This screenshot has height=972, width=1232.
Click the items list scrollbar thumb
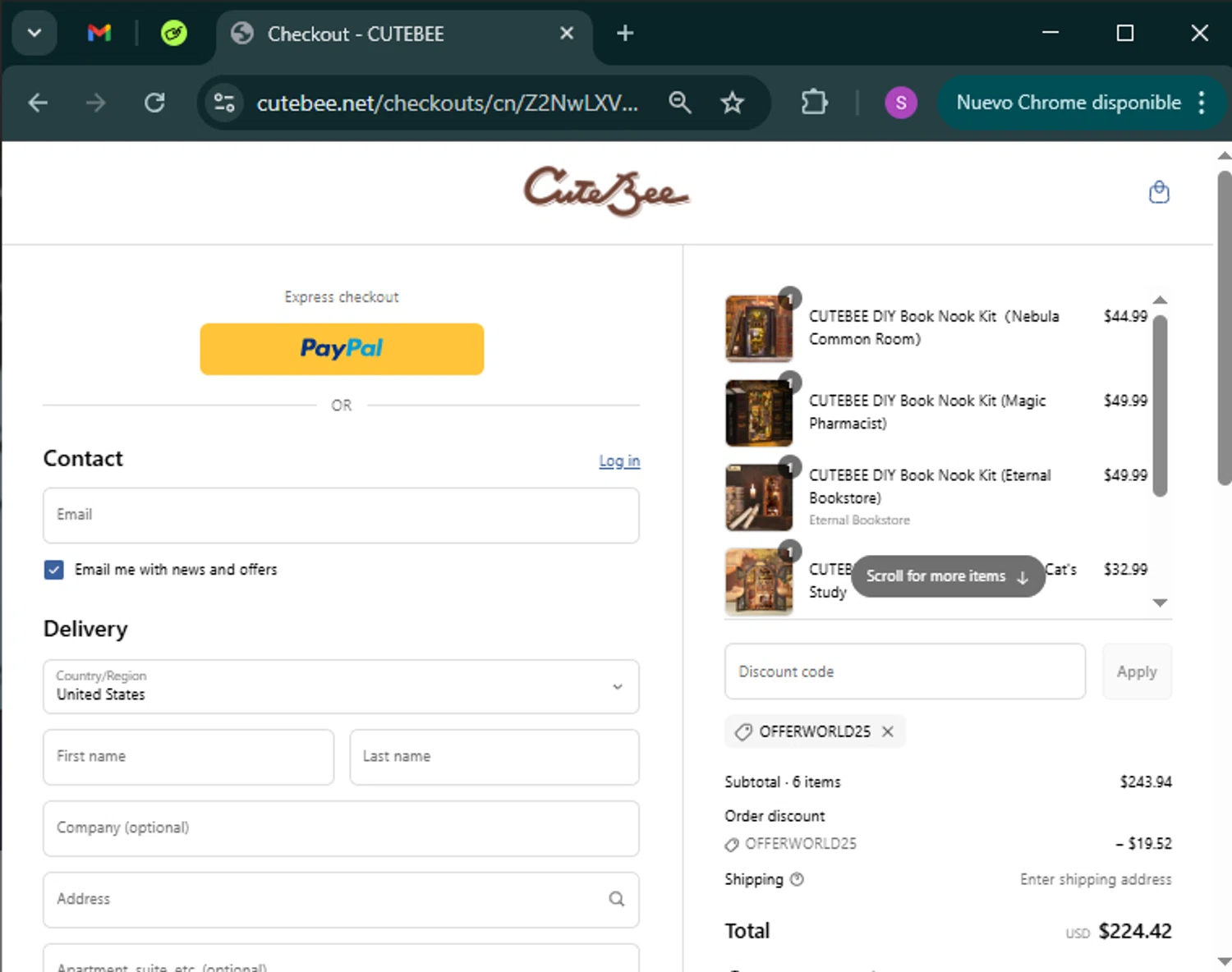coord(1160,406)
